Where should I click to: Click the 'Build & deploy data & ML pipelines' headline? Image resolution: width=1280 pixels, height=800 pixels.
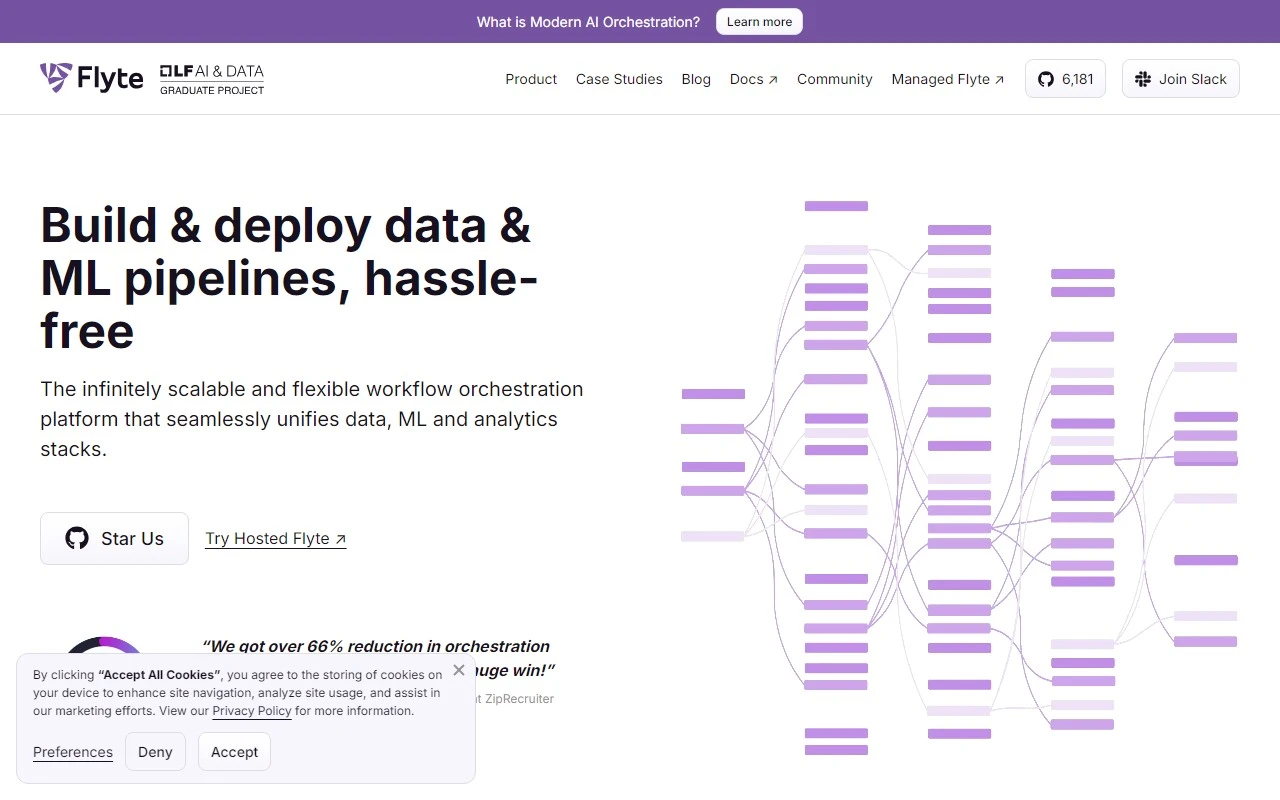coord(289,278)
